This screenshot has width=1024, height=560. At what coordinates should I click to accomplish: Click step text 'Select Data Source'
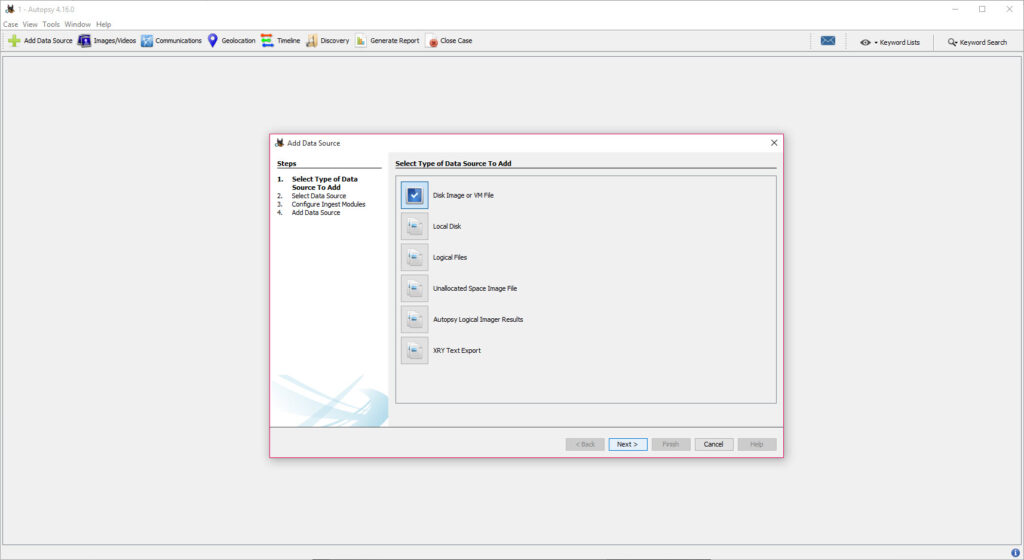pos(319,196)
